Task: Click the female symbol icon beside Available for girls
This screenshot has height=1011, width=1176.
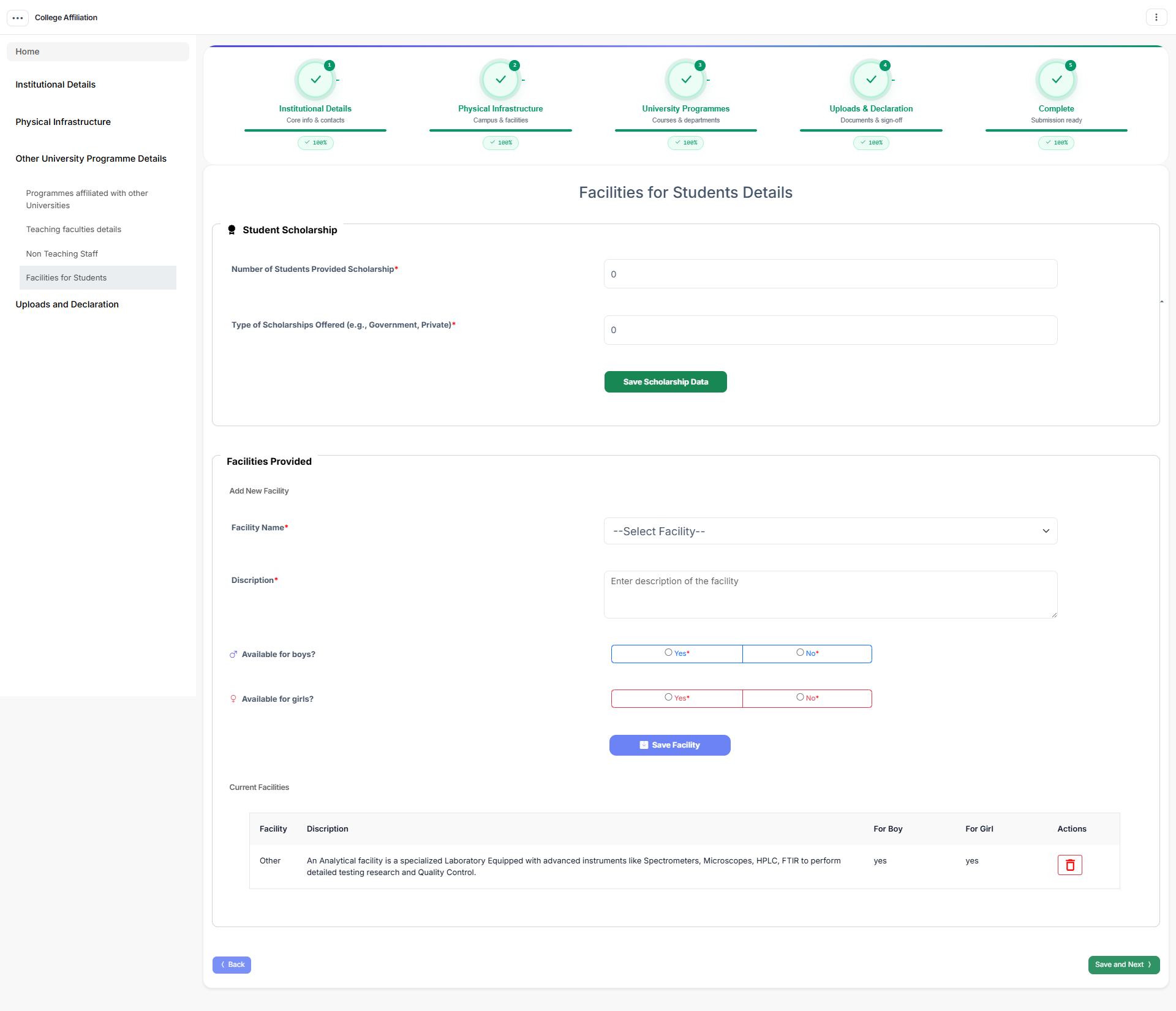Action: (233, 699)
